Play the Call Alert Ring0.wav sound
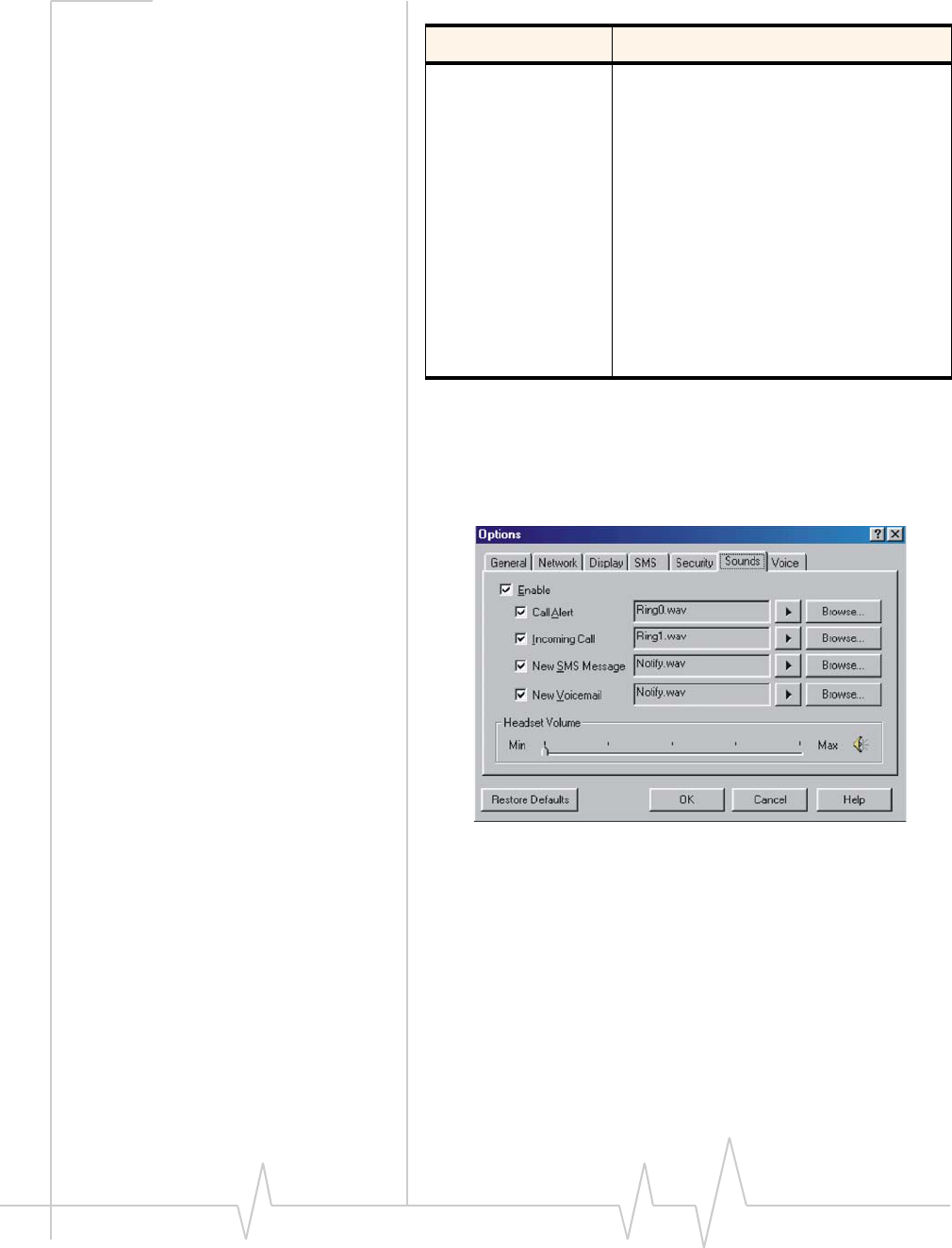Viewport: 952px width, 1248px height. (x=788, y=612)
